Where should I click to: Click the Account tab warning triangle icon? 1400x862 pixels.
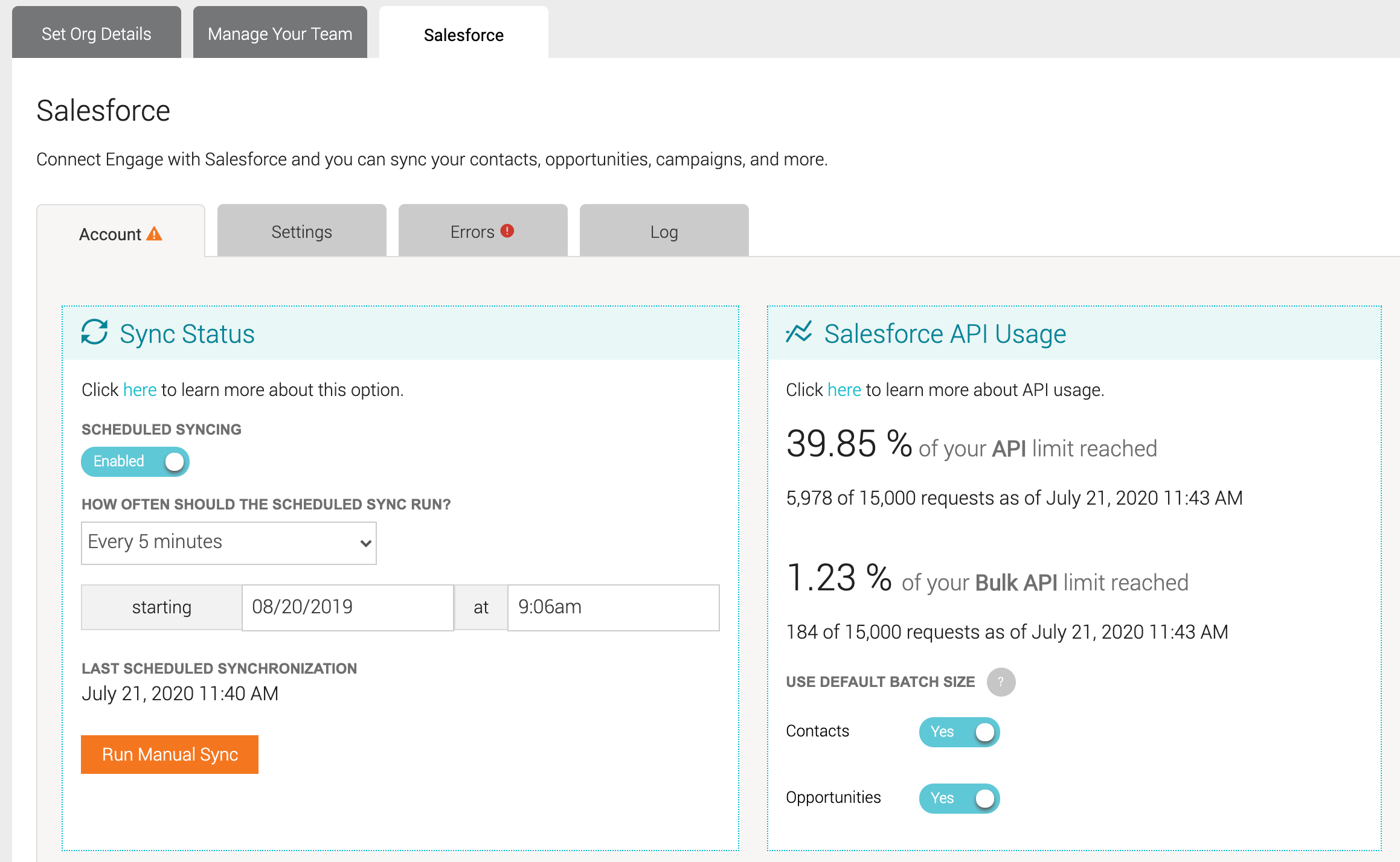pos(155,234)
